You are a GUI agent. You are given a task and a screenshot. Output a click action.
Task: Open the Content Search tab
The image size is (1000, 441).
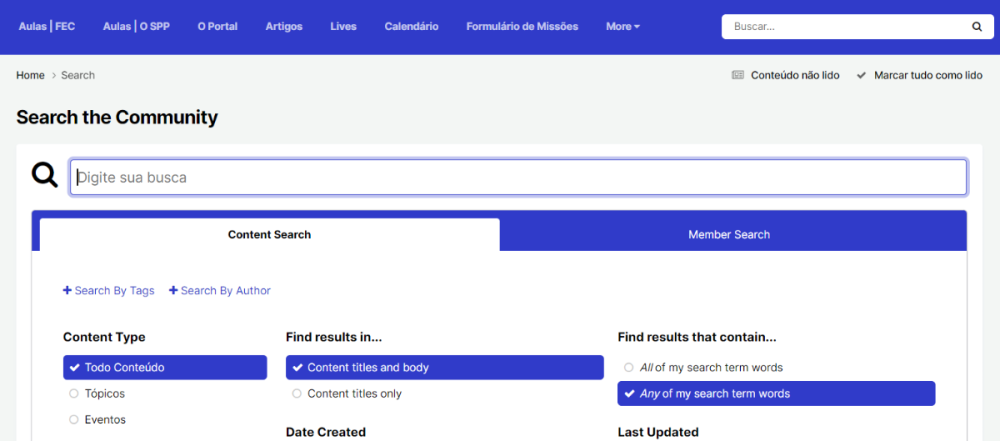[x=269, y=235]
